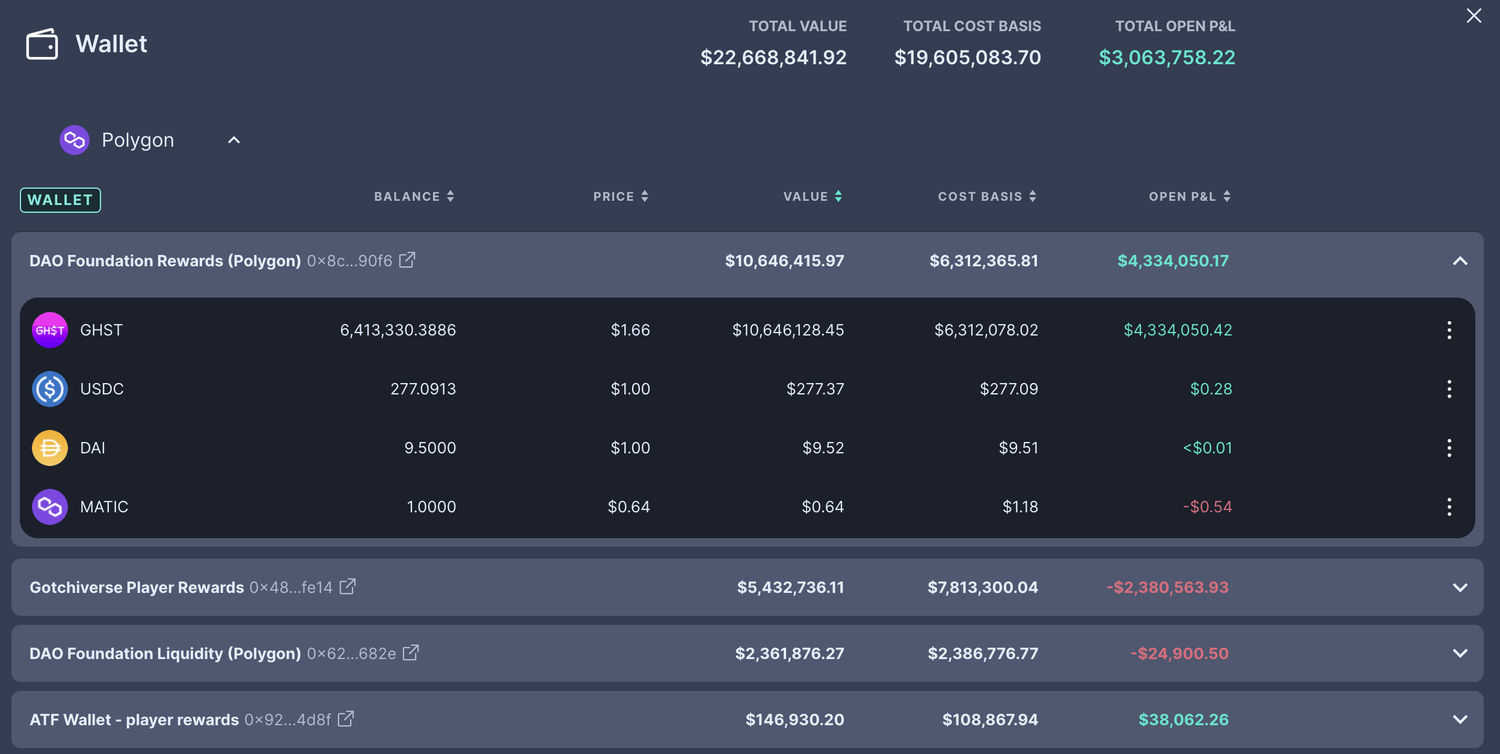This screenshot has width=1500, height=754.
Task: Click ATF Wallet - player rewards name
Action: pyautogui.click(x=134, y=720)
